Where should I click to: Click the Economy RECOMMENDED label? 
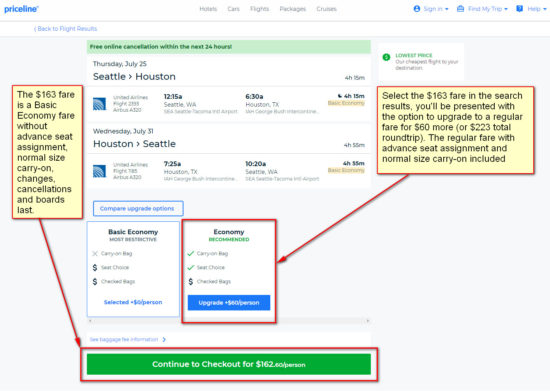229,240
